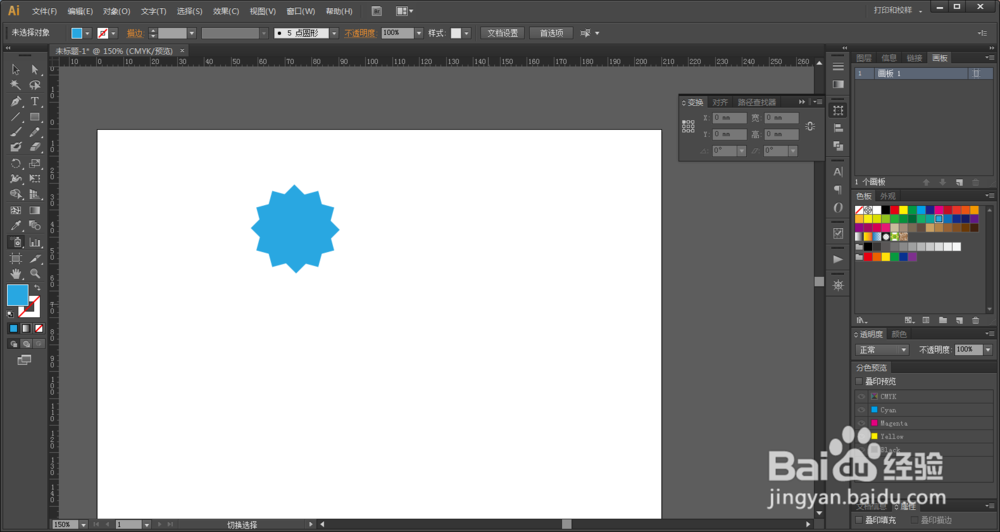The height and width of the screenshot is (532, 1000).
Task: Select the Pencil tool
Action: 34,132
